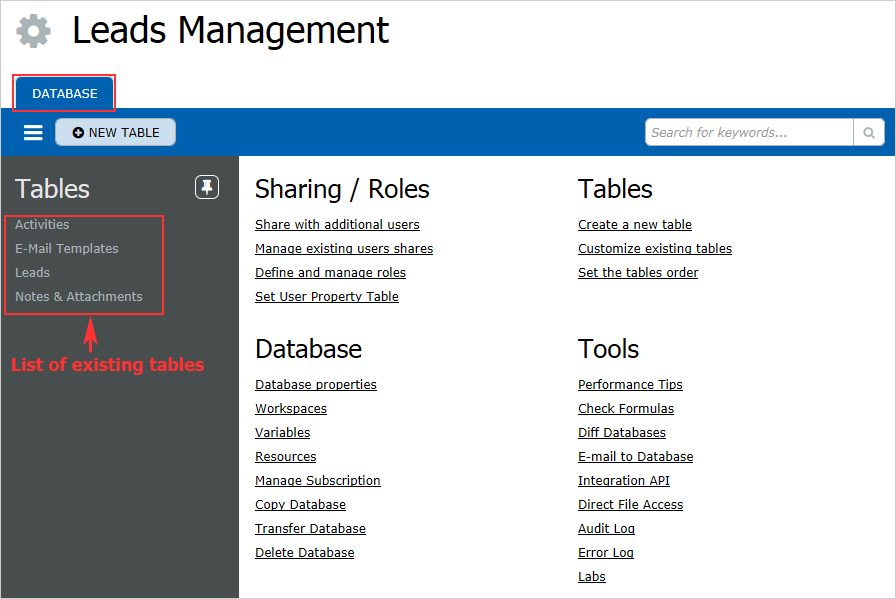The width and height of the screenshot is (896, 599).
Task: Open Database properties link
Action: tap(315, 385)
